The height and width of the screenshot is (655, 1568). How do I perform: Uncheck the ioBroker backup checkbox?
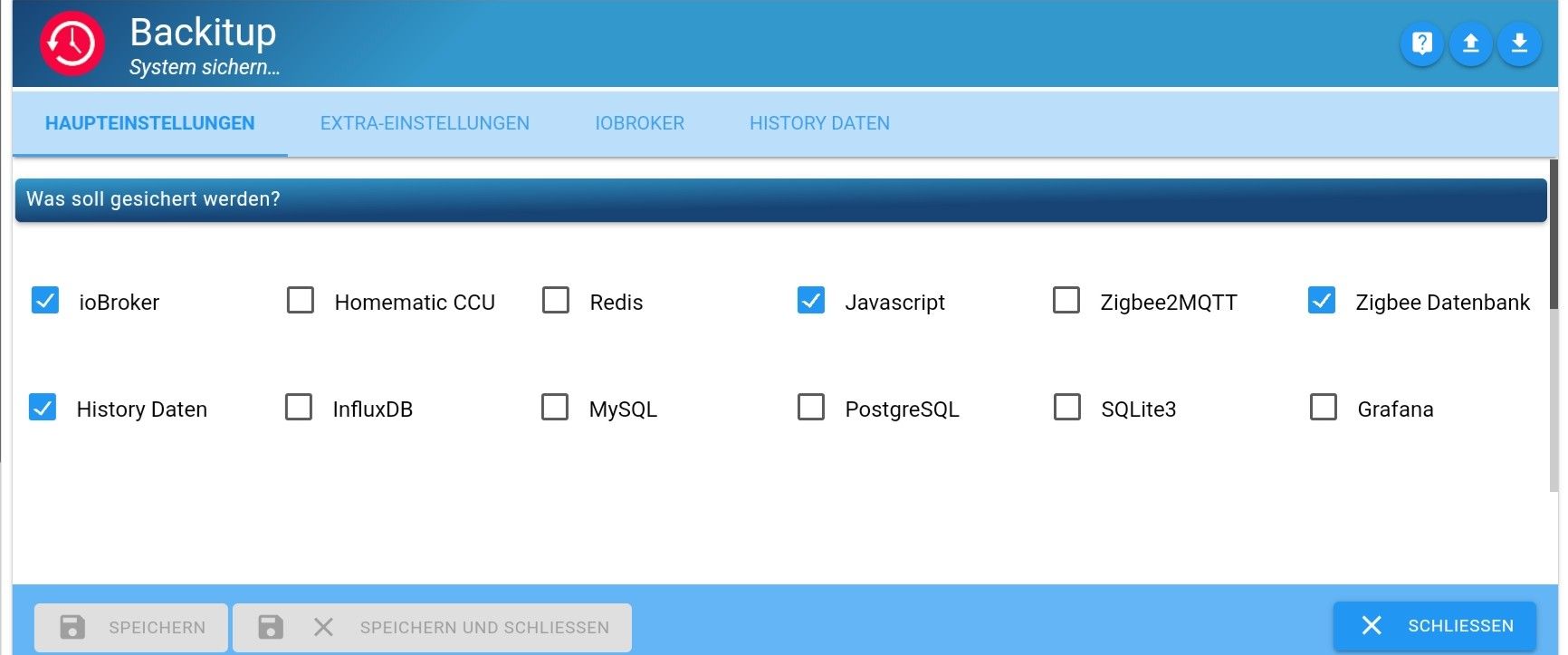click(x=45, y=301)
